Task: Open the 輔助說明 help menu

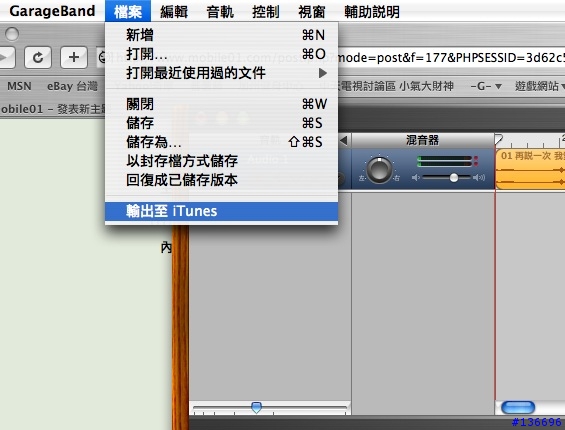Action: pos(372,12)
